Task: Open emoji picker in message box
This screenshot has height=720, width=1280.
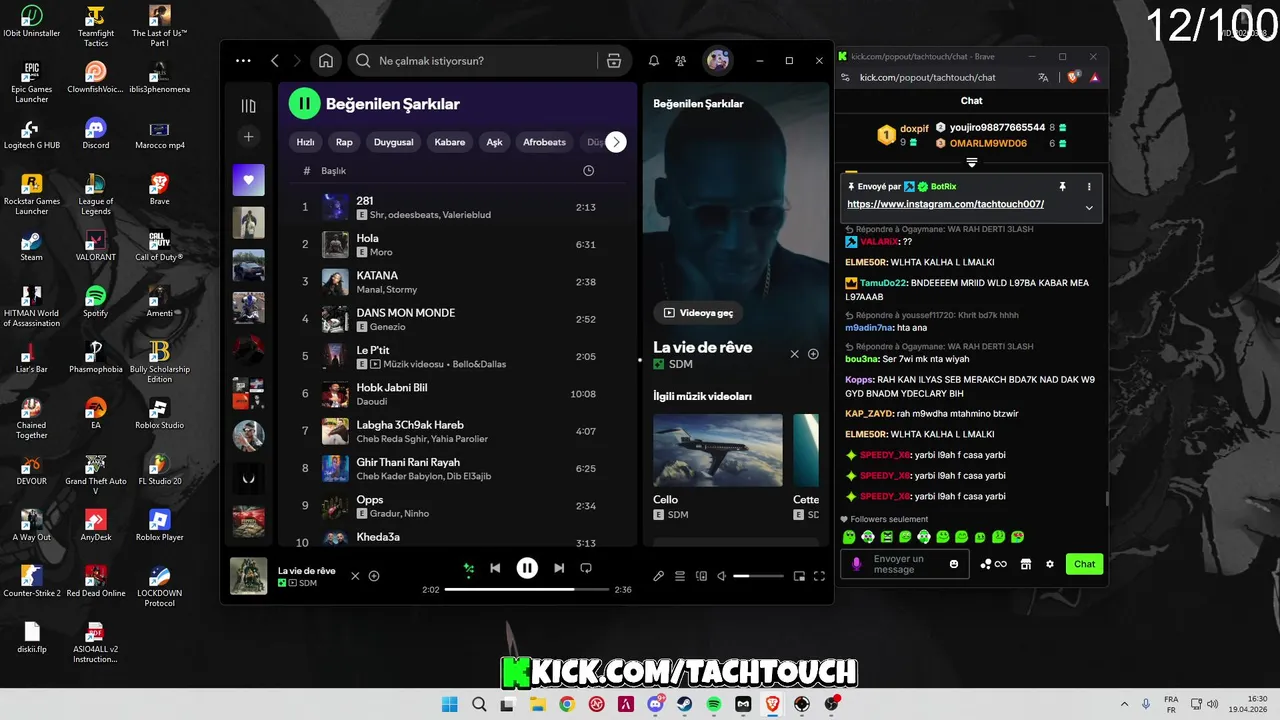Action: click(x=954, y=564)
